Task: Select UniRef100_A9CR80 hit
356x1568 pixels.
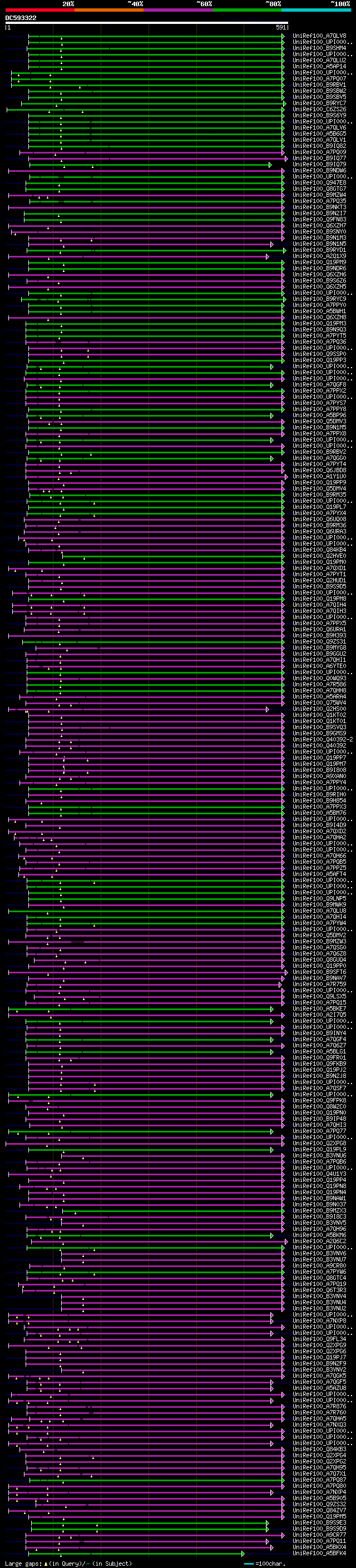Action: pyautogui.click(x=319, y=1266)
